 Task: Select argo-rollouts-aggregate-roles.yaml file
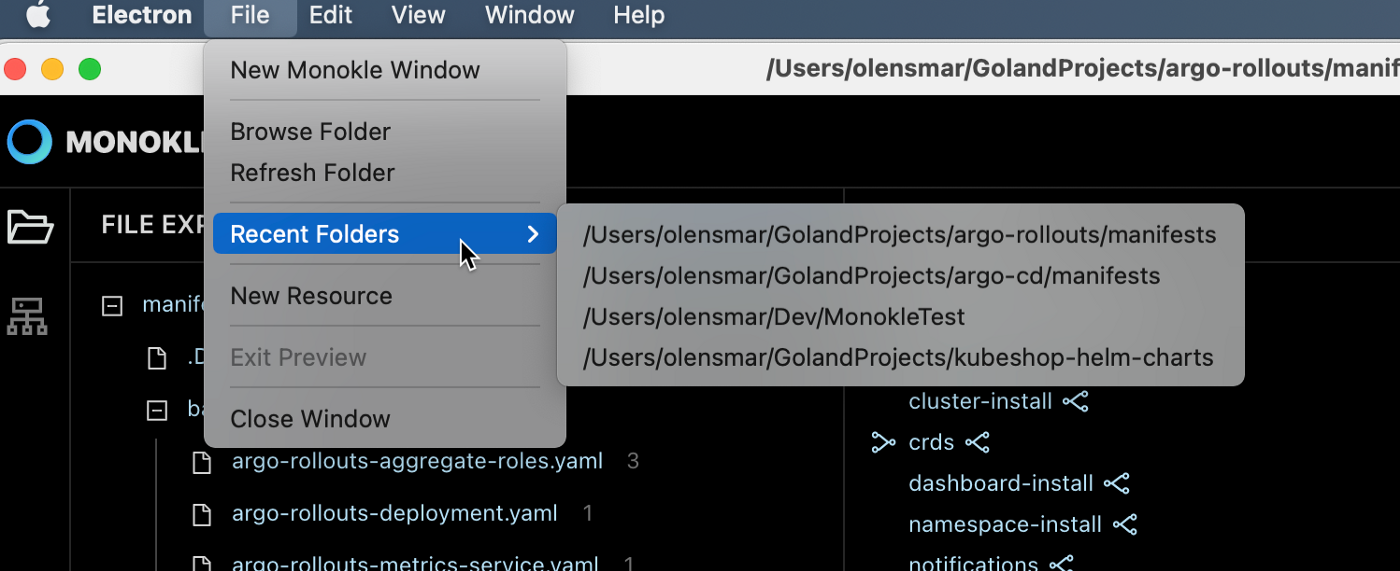click(x=417, y=461)
